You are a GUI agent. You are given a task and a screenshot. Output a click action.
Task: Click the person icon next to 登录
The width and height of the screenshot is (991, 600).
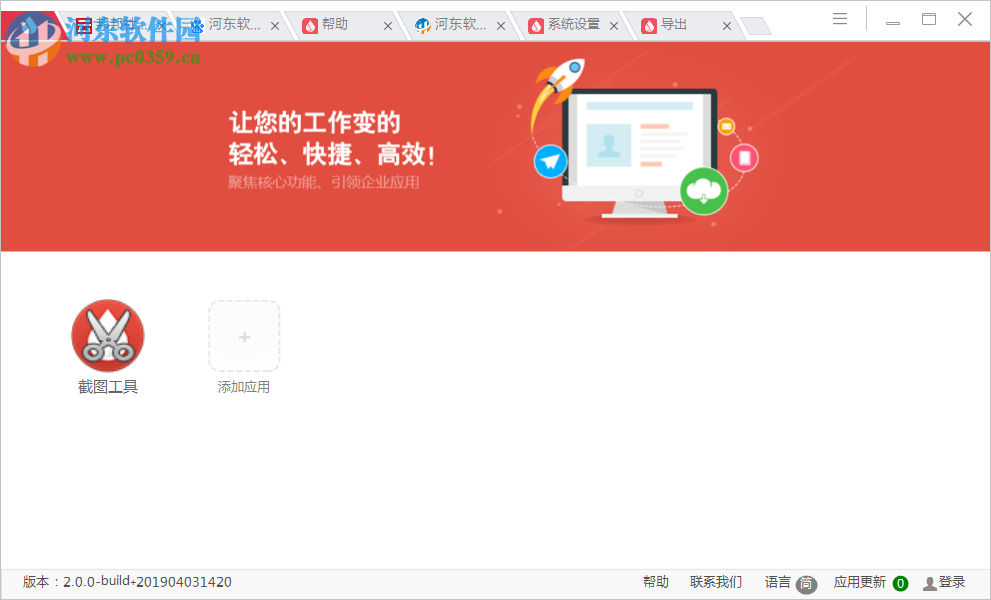click(929, 581)
